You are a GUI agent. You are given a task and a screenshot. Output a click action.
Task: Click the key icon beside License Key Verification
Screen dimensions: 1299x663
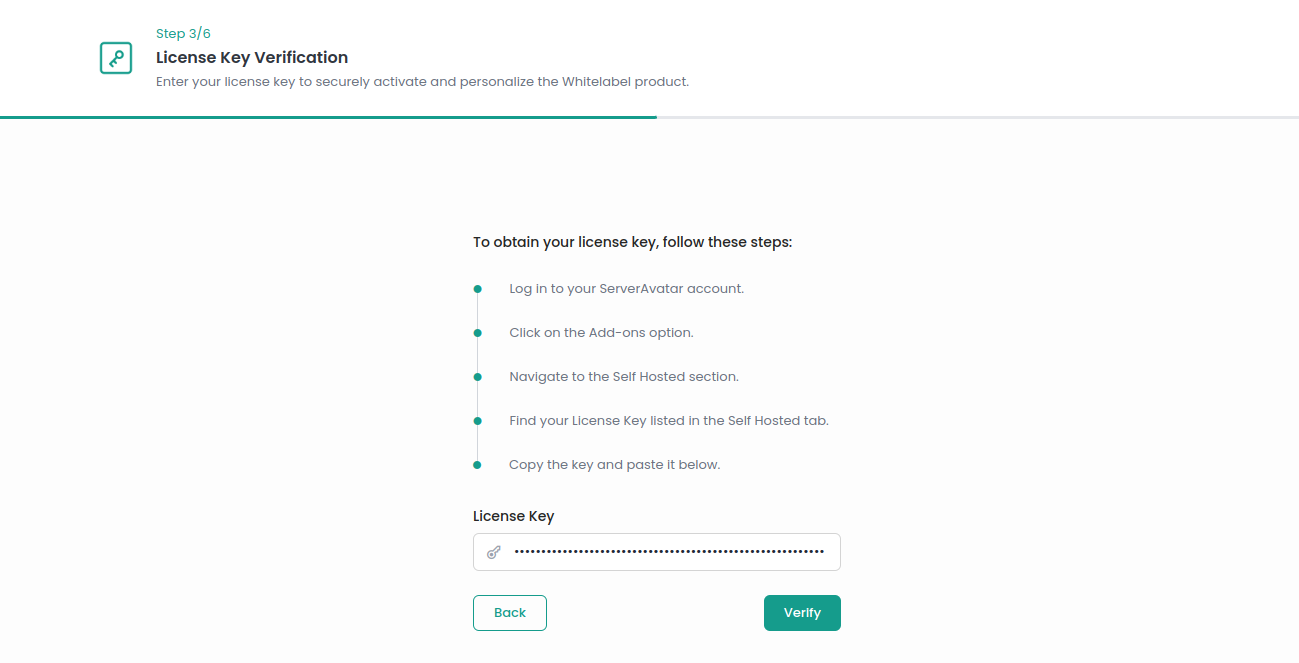116,58
